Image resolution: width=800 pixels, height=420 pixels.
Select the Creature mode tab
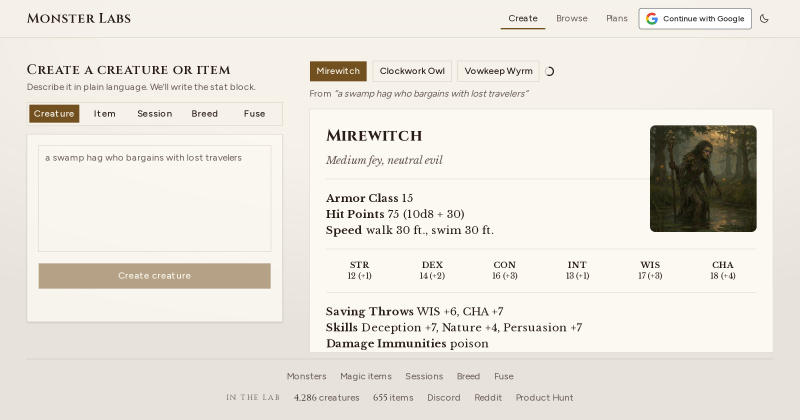click(x=54, y=114)
